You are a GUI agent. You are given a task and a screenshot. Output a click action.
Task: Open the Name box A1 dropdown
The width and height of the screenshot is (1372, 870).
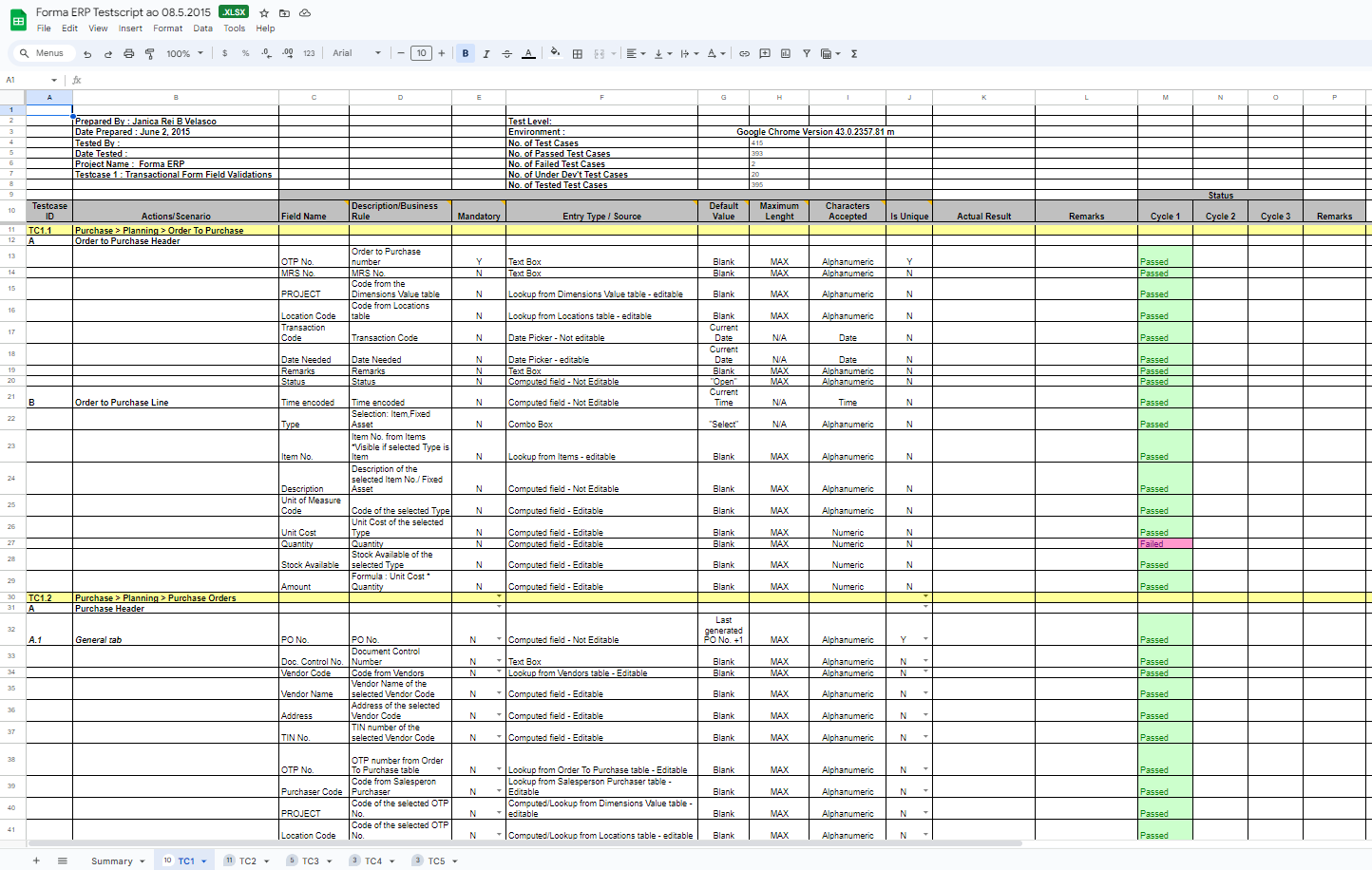pos(54,81)
